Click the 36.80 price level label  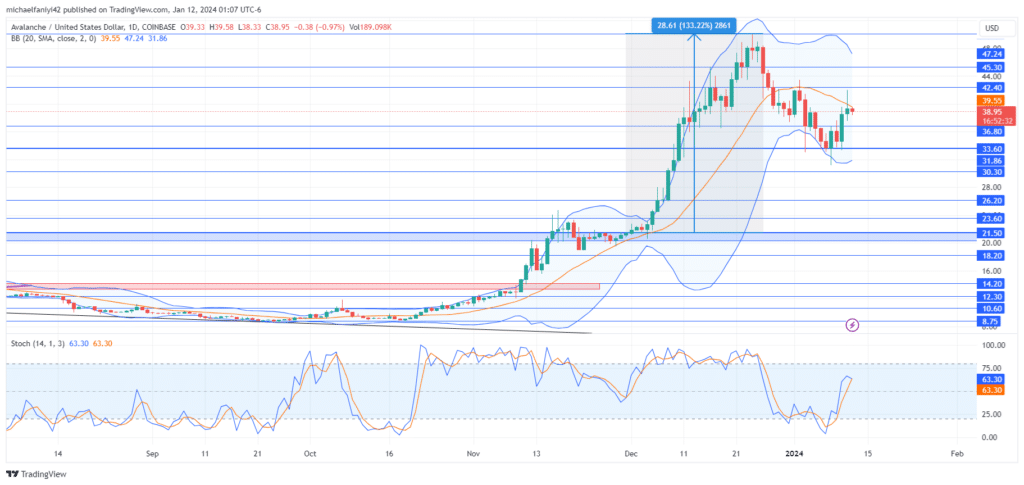992,131
